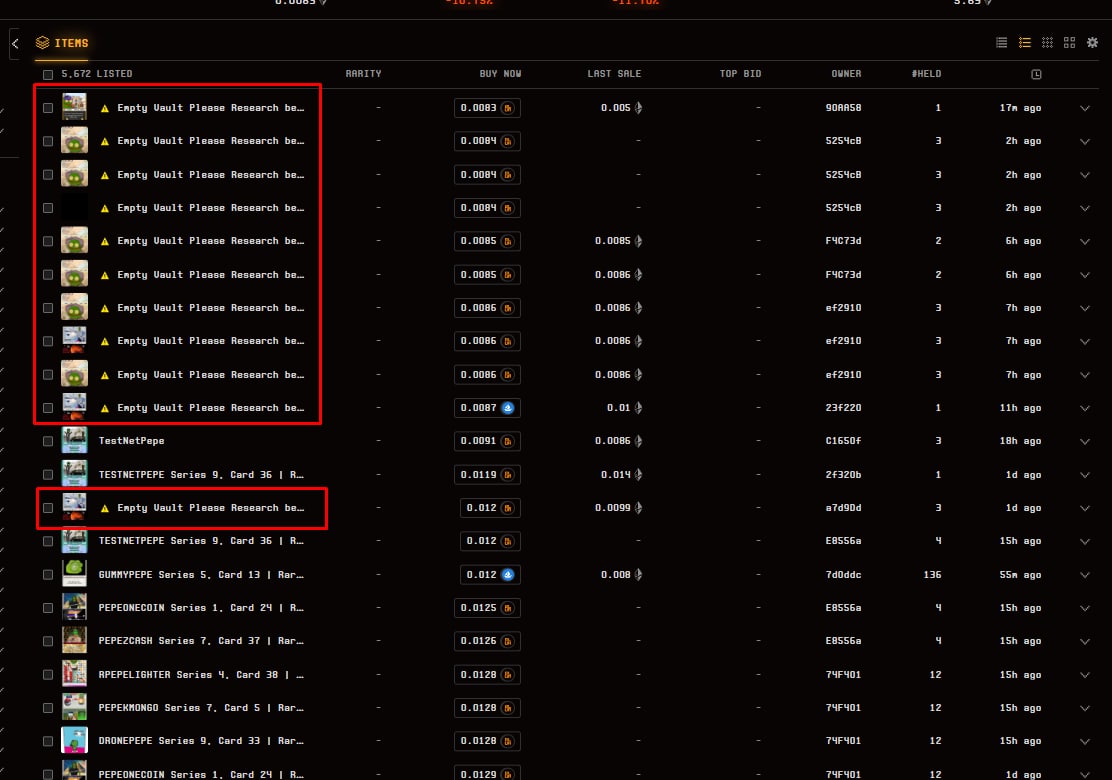Click the Blur icon in 0.0126 price
The width and height of the screenshot is (1112, 780).
tap(508, 641)
